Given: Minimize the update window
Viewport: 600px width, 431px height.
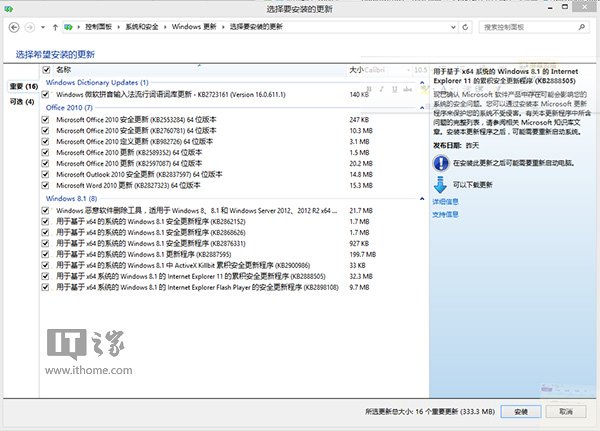Looking at the screenshot, I should (550, 8).
